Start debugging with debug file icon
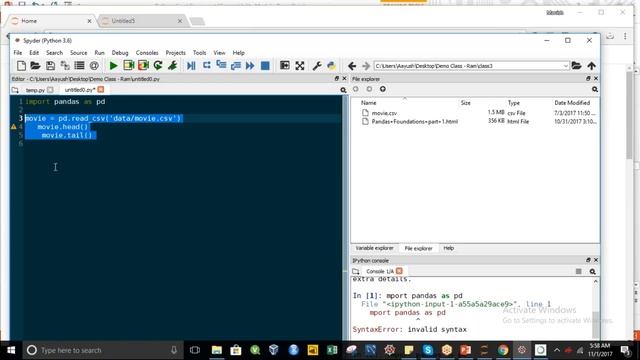The width and height of the screenshot is (640, 360). (x=191, y=65)
